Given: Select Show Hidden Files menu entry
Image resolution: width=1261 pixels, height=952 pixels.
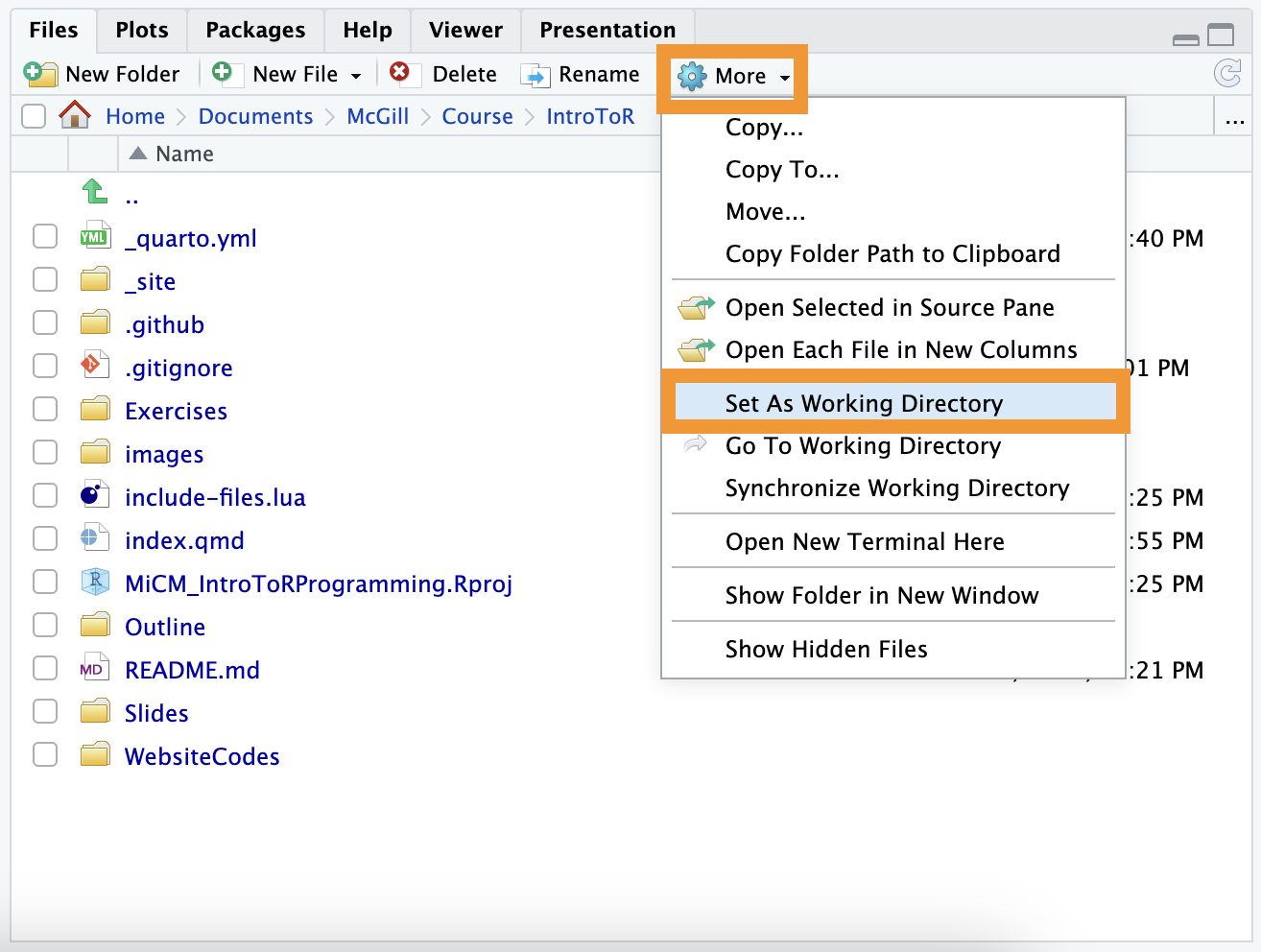Looking at the screenshot, I should 826,649.
